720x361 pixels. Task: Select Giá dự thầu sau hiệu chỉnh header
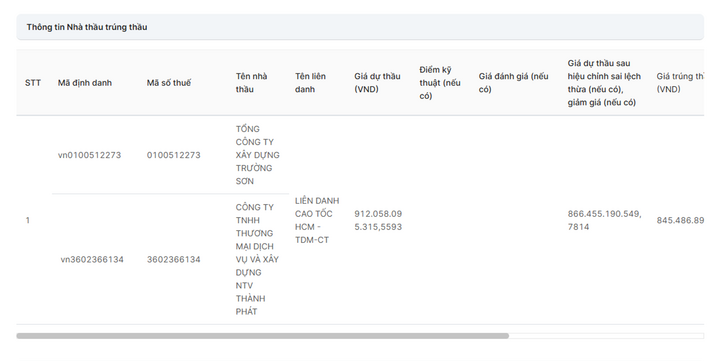604,83
